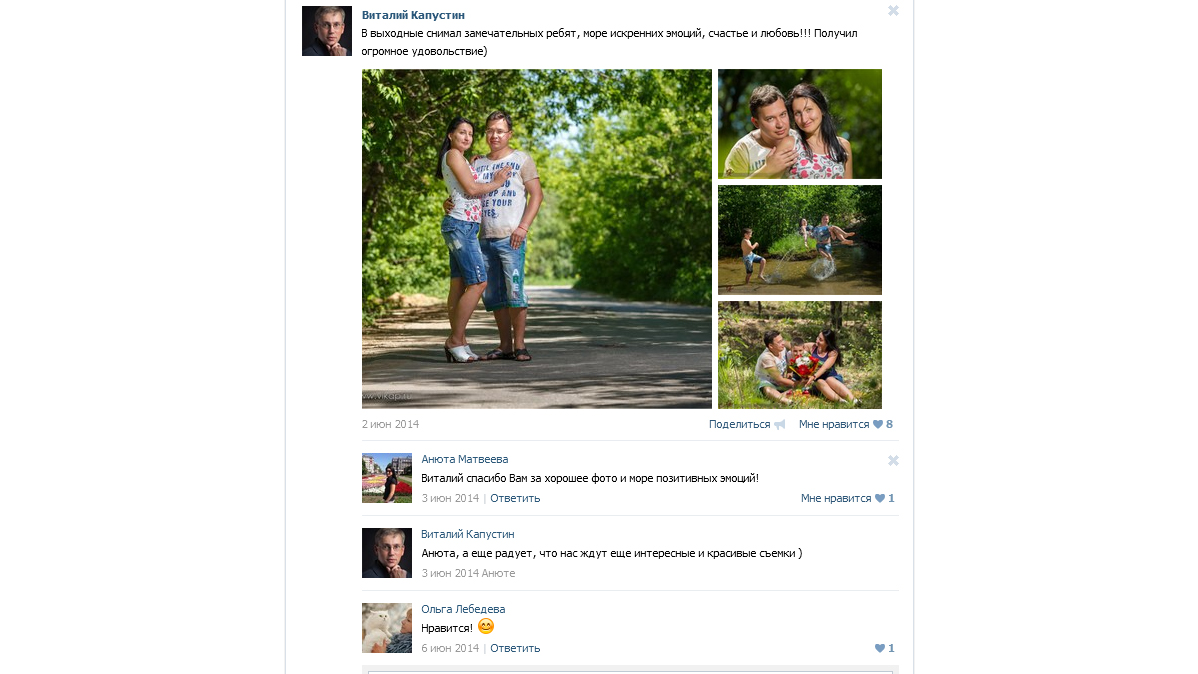Image resolution: width=1198 pixels, height=674 pixels.
Task: Open the post date 2 июн 2014
Action: coord(390,424)
